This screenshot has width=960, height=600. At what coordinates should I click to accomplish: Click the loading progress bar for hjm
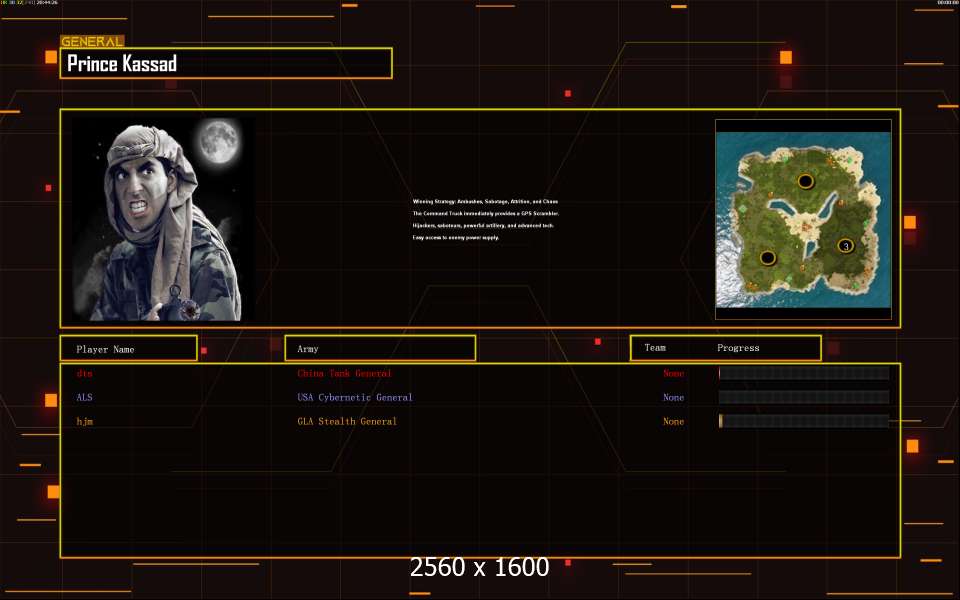pyautogui.click(x=804, y=421)
